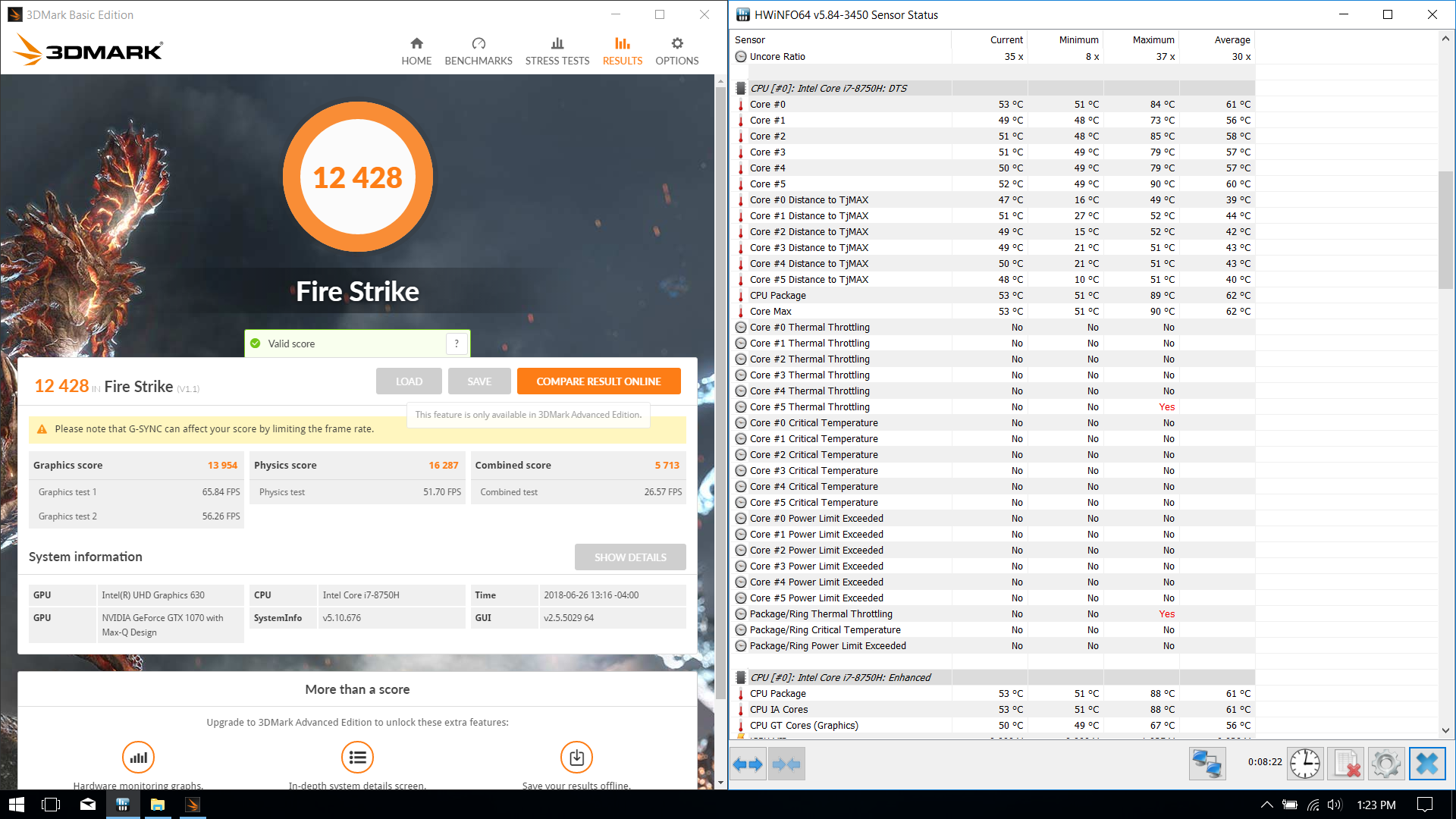Click the Physics score value 16 287
1456x819 pixels.
click(x=443, y=466)
